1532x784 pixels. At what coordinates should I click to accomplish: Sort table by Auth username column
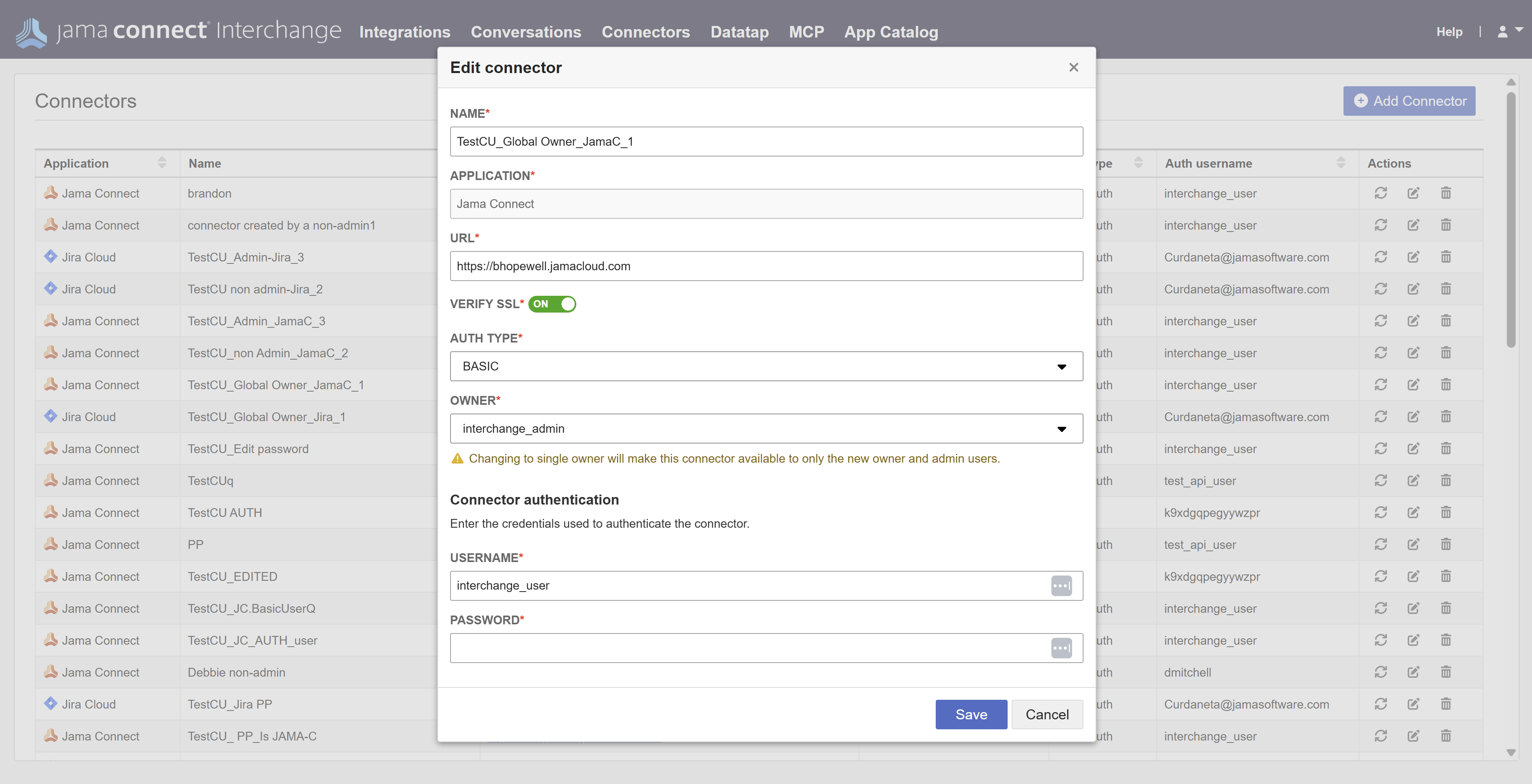pos(1340,163)
